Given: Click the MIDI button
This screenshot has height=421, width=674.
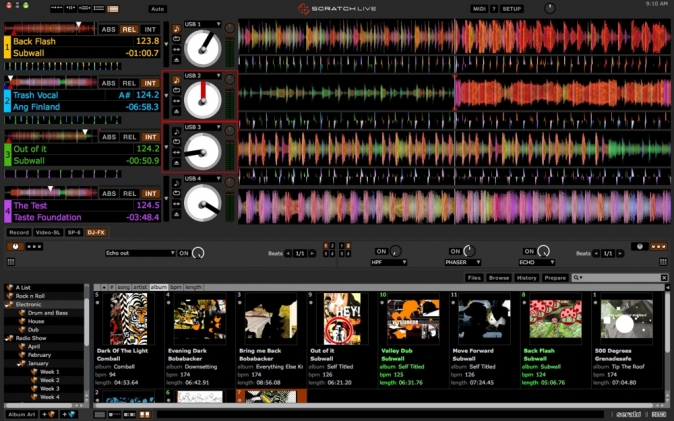Looking at the screenshot, I should point(479,9).
